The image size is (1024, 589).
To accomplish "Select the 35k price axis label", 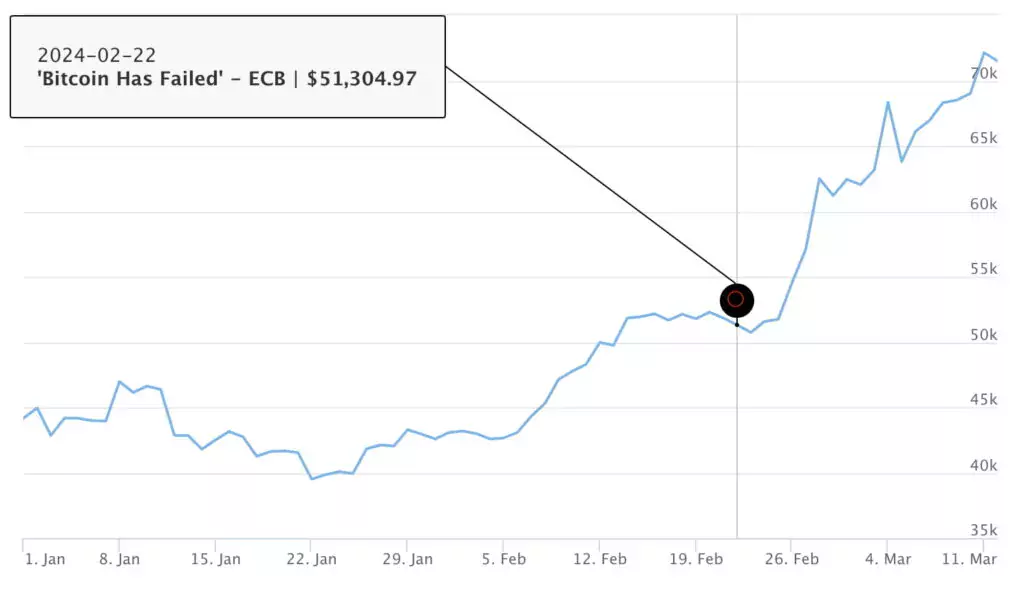I will (x=984, y=530).
